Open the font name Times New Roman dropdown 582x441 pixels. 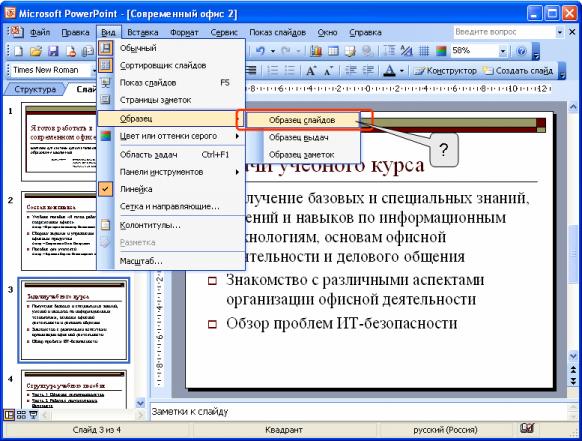[94, 70]
